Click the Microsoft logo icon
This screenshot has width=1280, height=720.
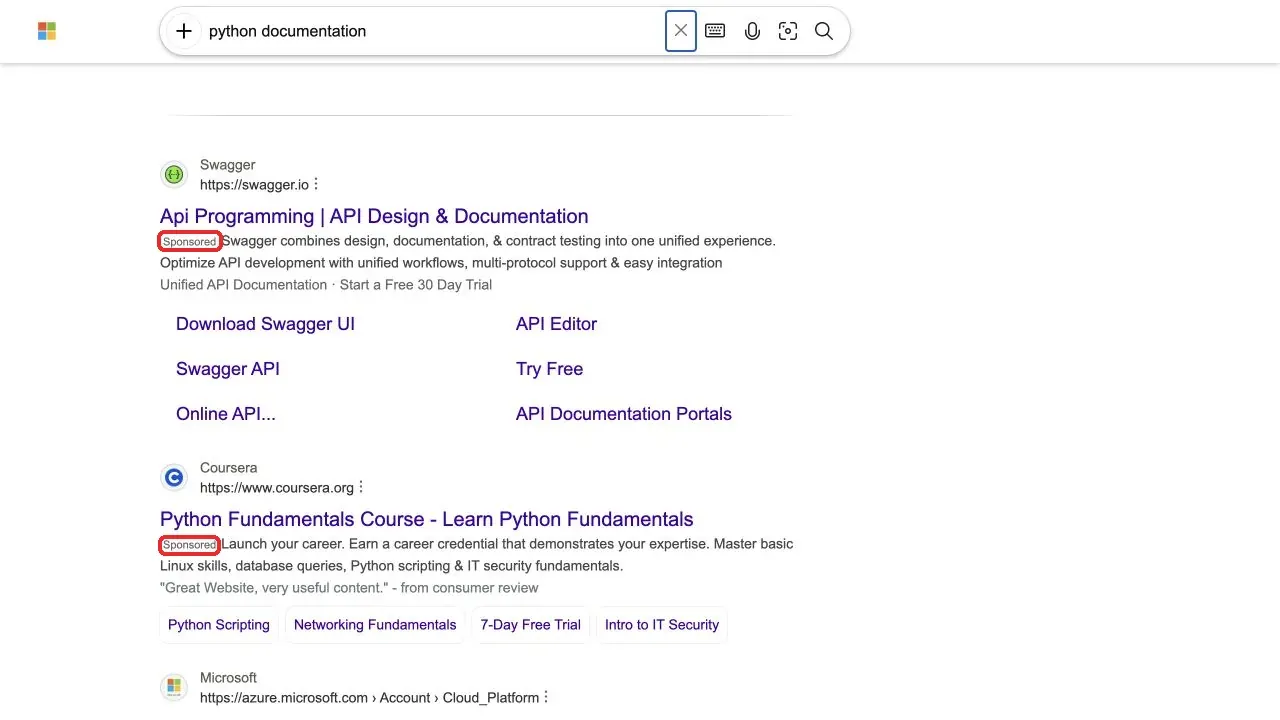tap(47, 31)
